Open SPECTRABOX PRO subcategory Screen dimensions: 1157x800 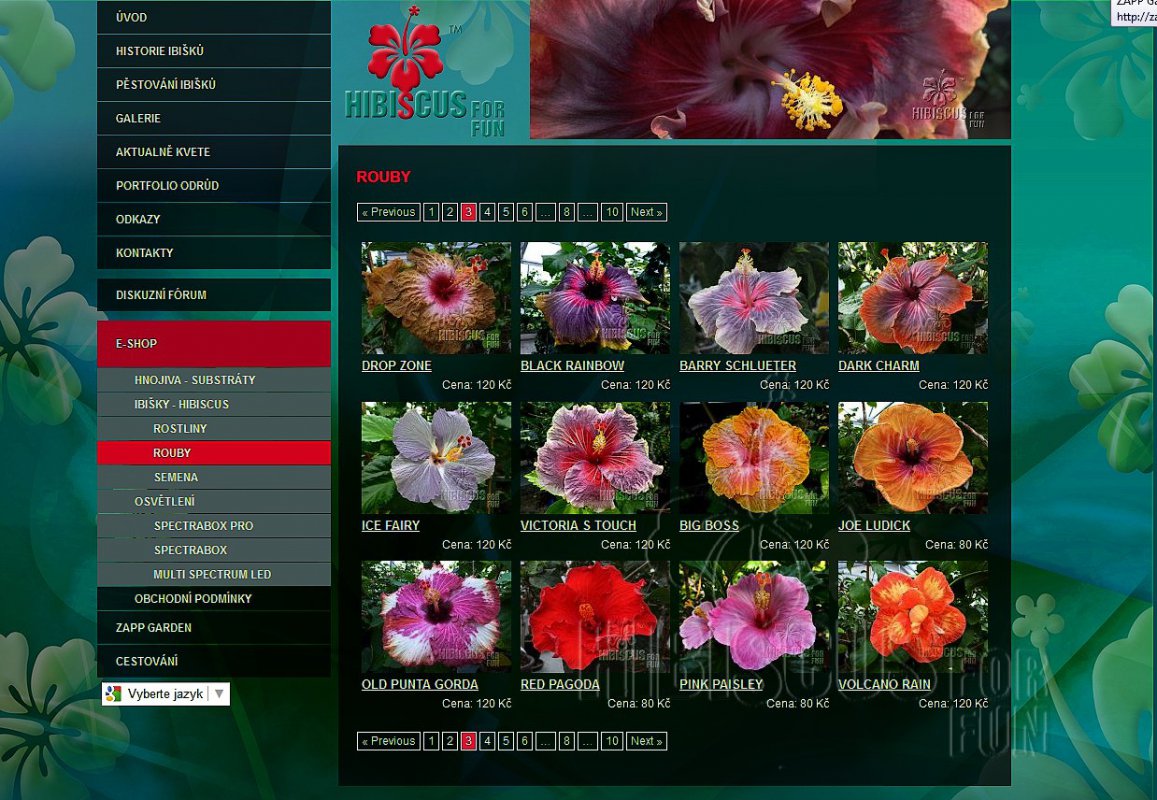point(214,526)
